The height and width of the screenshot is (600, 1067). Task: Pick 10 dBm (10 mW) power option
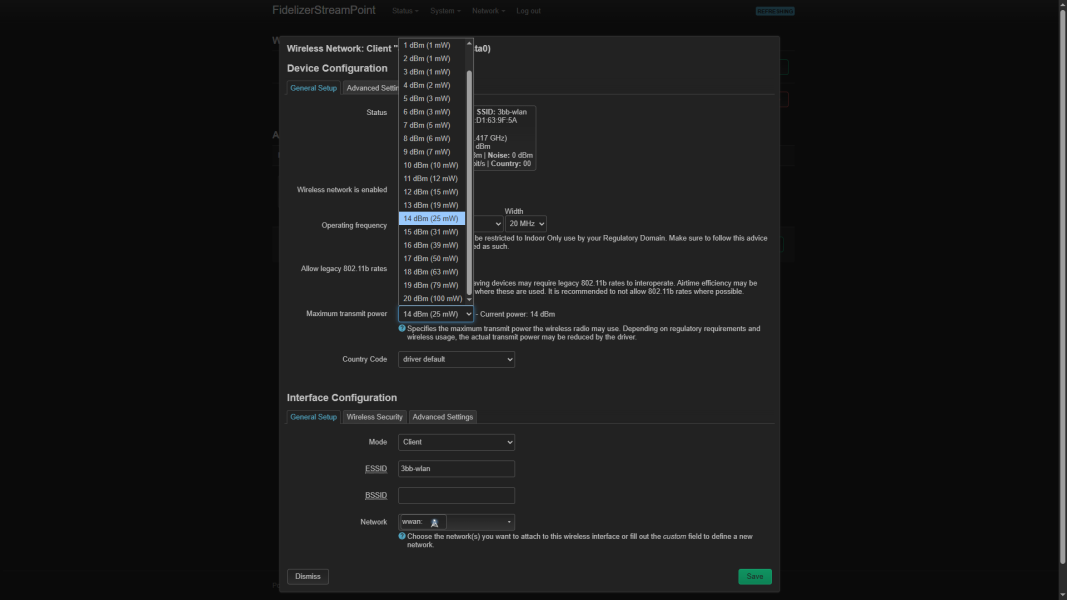(432, 165)
